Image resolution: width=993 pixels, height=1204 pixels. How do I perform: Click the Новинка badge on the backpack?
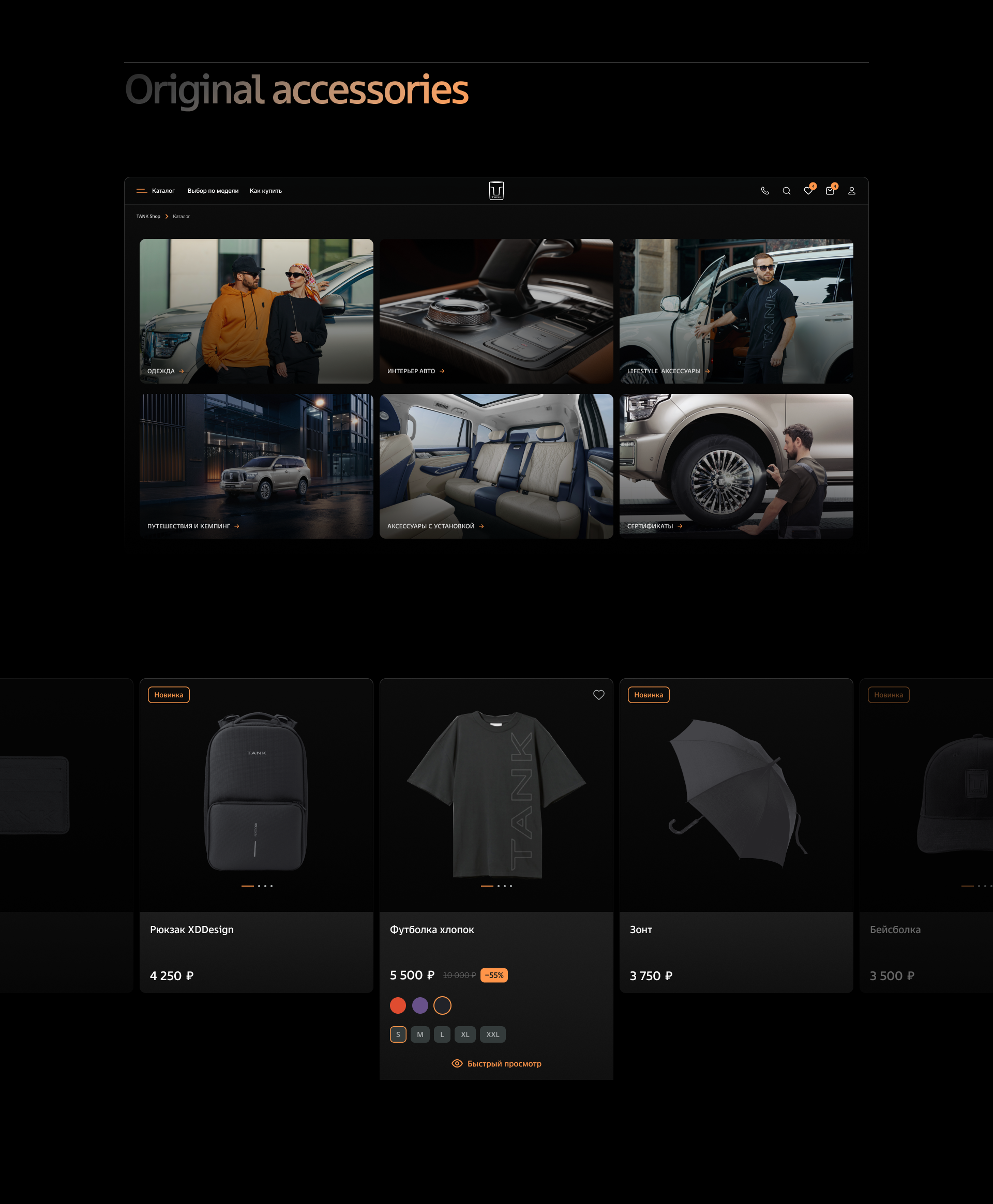click(x=169, y=695)
